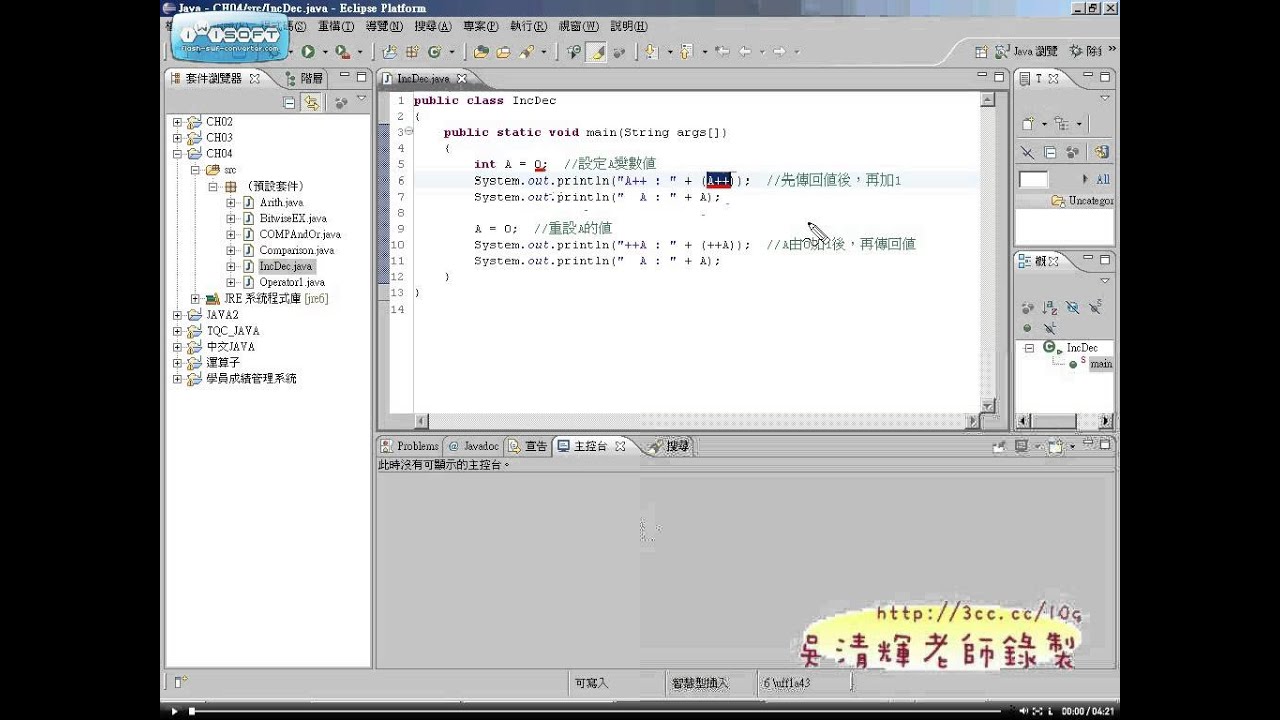The height and width of the screenshot is (720, 1280).
Task: Click the New Task icon in the Task List
Action: pyautogui.click(x=1028, y=124)
